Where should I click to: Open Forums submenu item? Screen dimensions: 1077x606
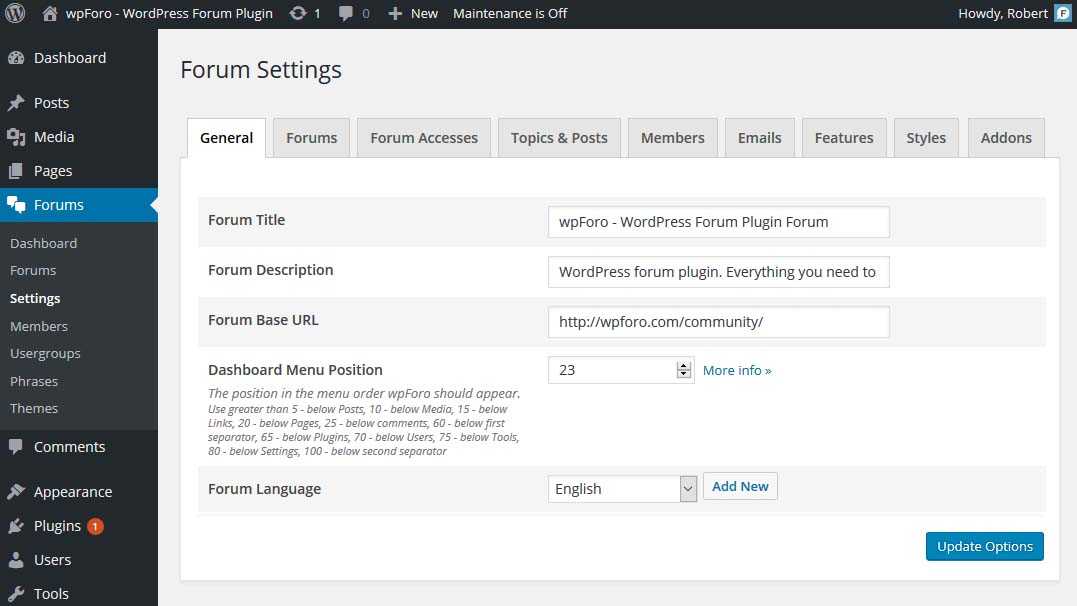33,271
